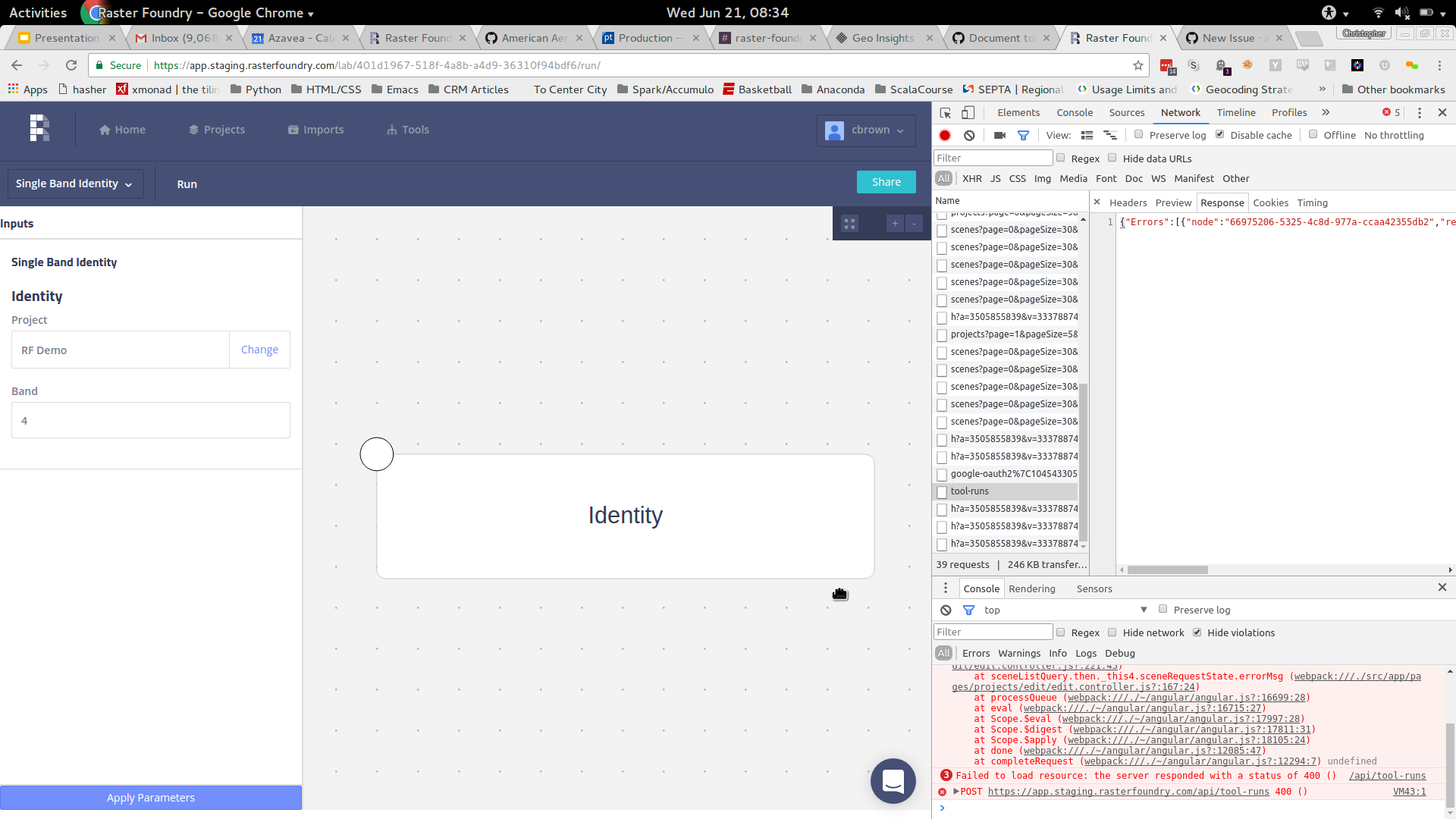Viewport: 1456px width, 819px height.
Task: Disable the Hide violations option
Action: pos(1197,632)
